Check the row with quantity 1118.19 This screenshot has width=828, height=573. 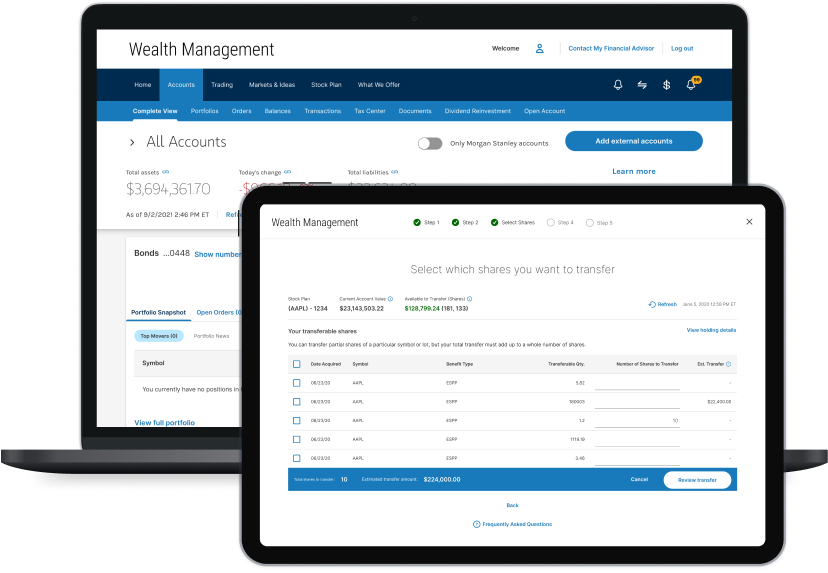297,439
